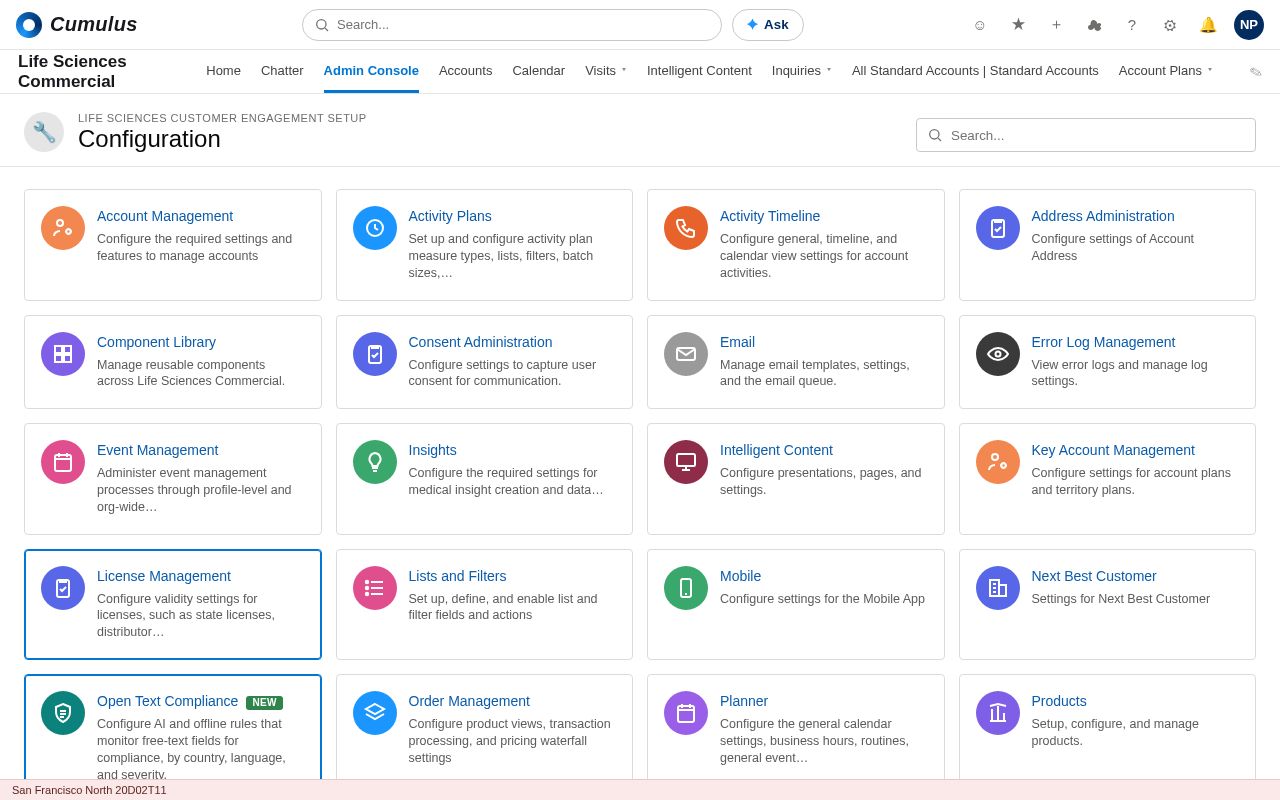Open the Intelligent Content nav tab
Image resolution: width=1280 pixels, height=800 pixels.
pos(699,71)
